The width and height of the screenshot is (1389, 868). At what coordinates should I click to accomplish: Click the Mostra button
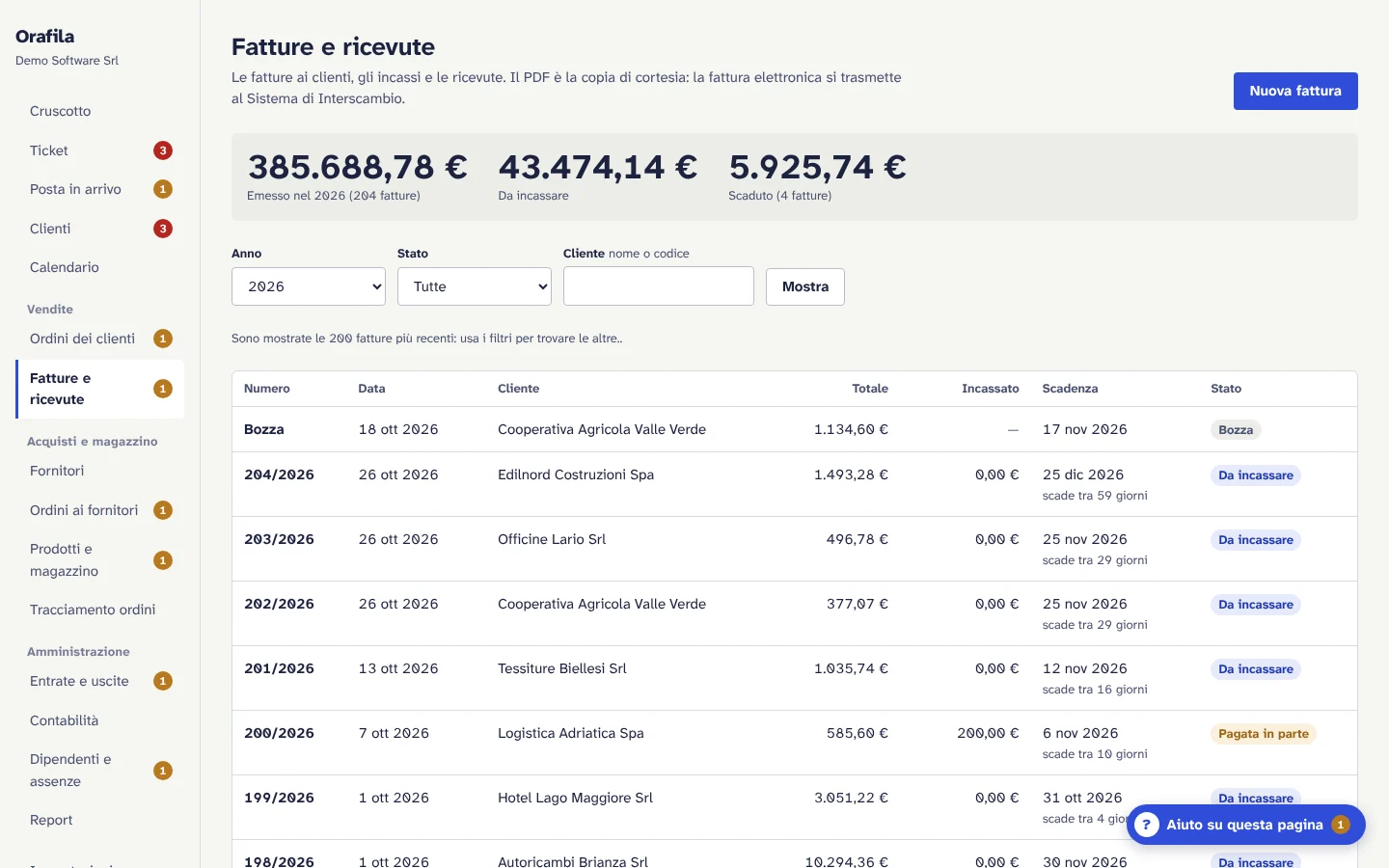805,286
